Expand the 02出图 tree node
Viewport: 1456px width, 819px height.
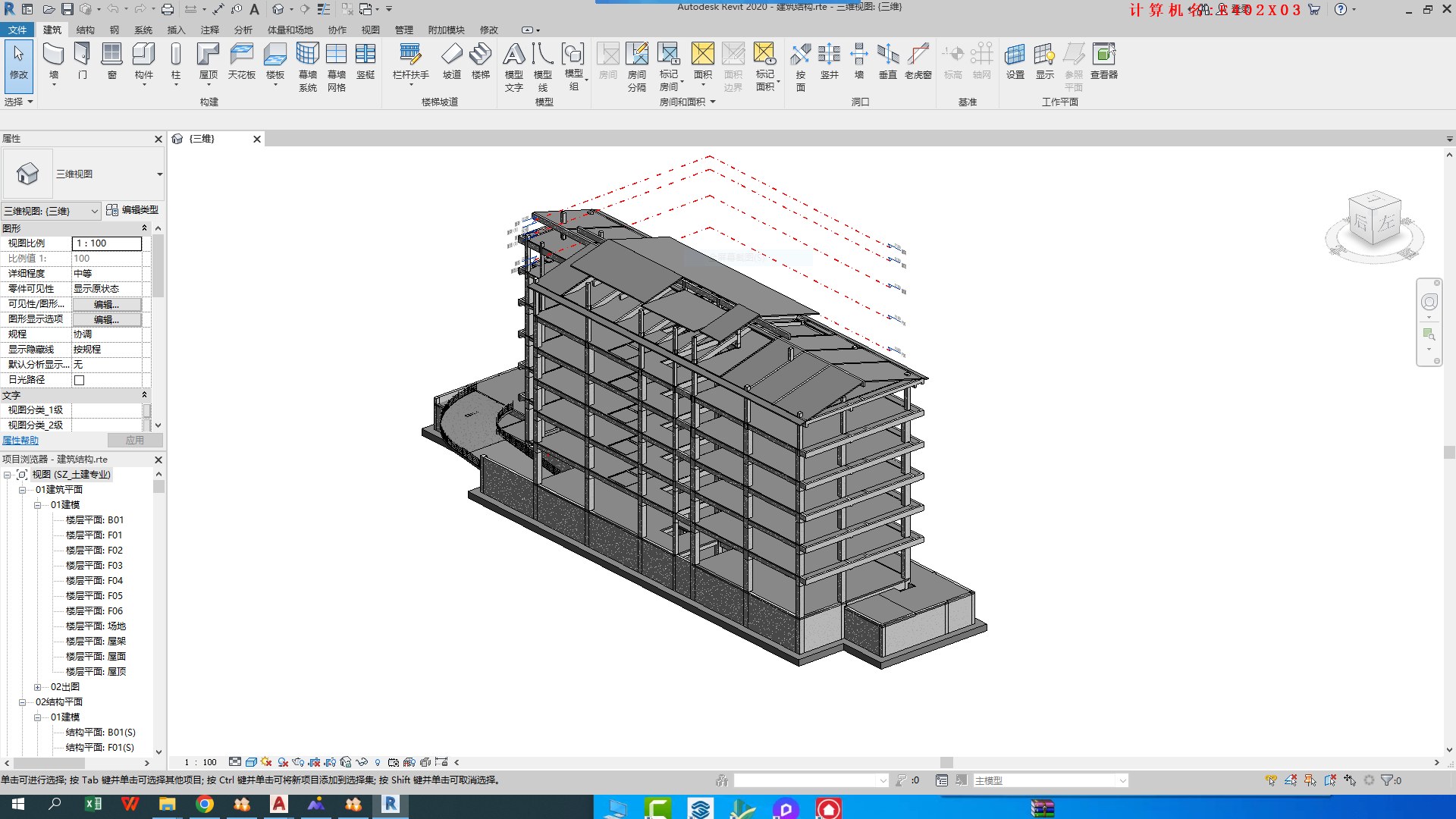(37, 687)
